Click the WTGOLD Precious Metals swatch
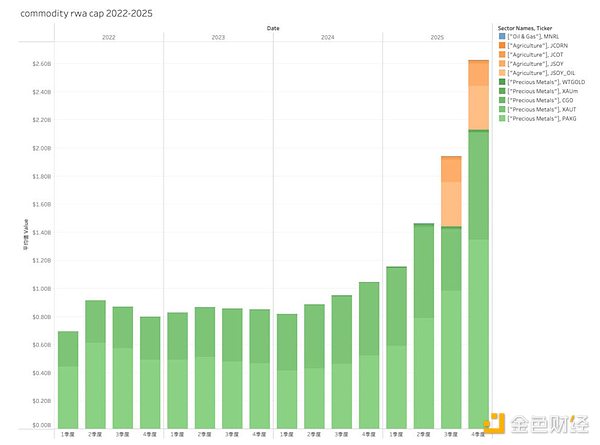The image size is (600, 445). [501, 82]
